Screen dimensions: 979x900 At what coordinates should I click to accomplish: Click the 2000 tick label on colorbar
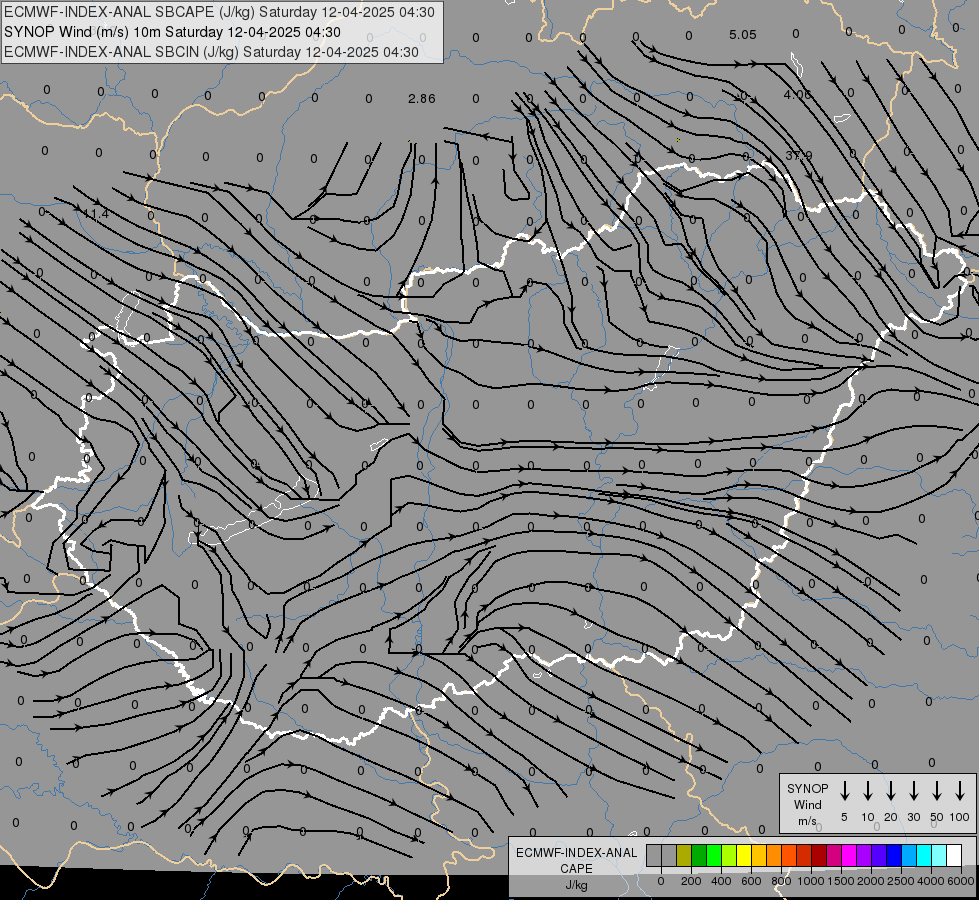click(x=871, y=881)
